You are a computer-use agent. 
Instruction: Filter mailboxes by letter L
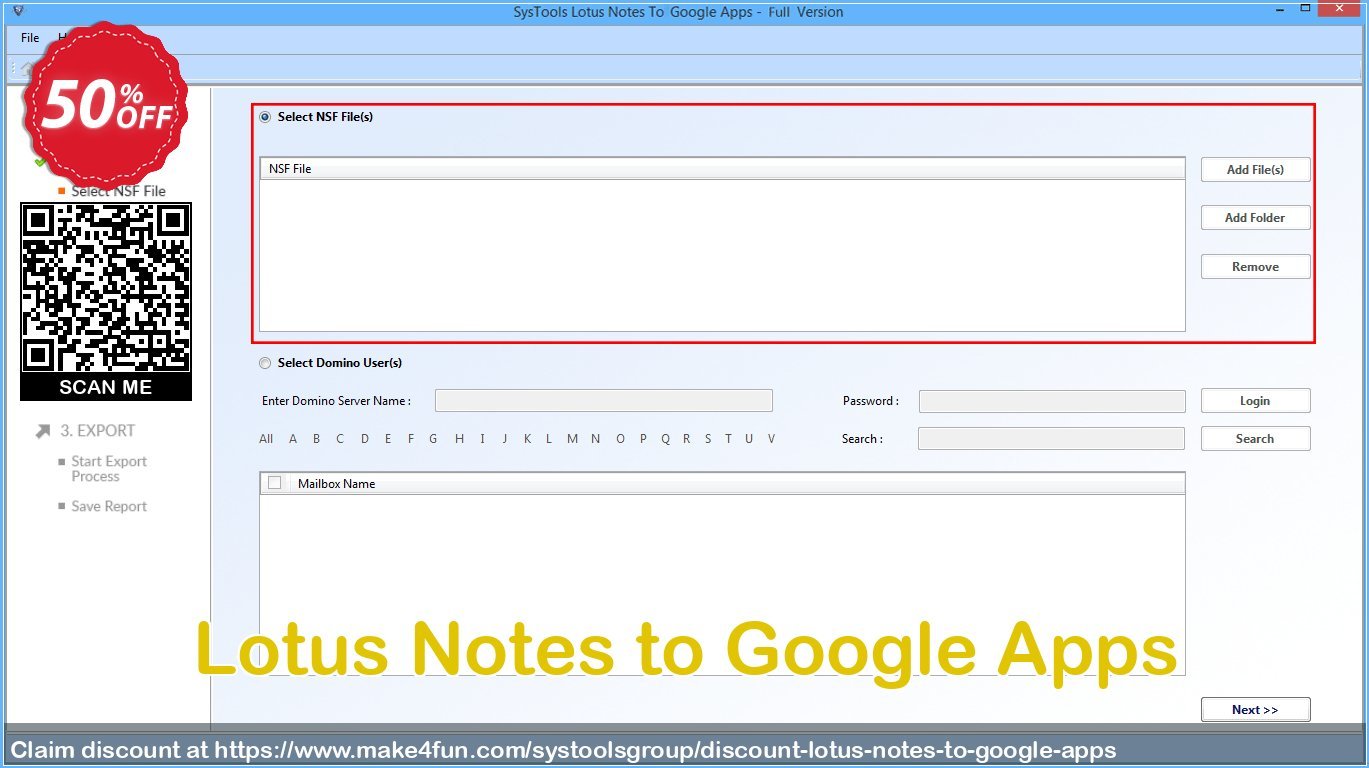549,439
